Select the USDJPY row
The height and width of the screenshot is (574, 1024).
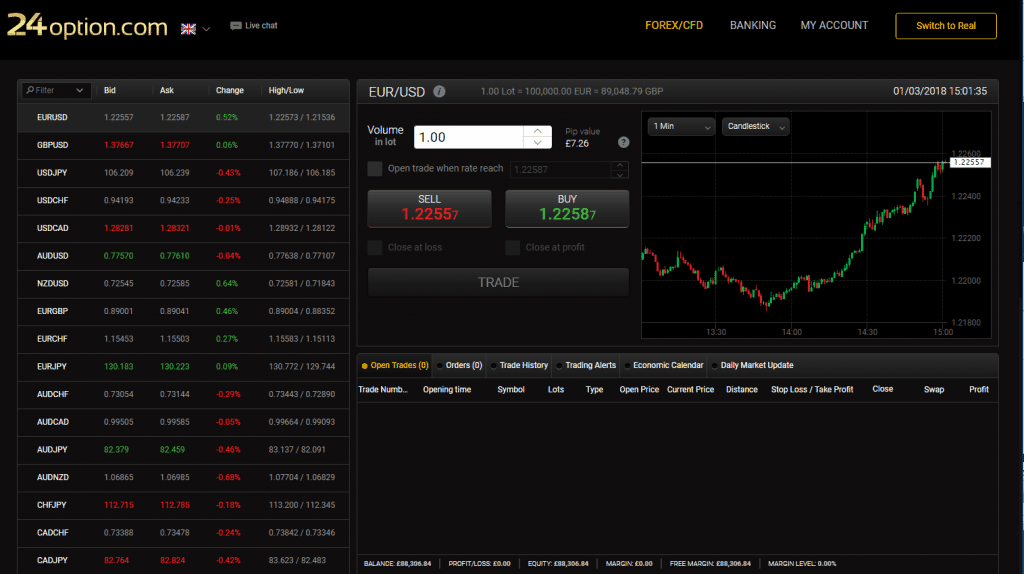coord(184,173)
